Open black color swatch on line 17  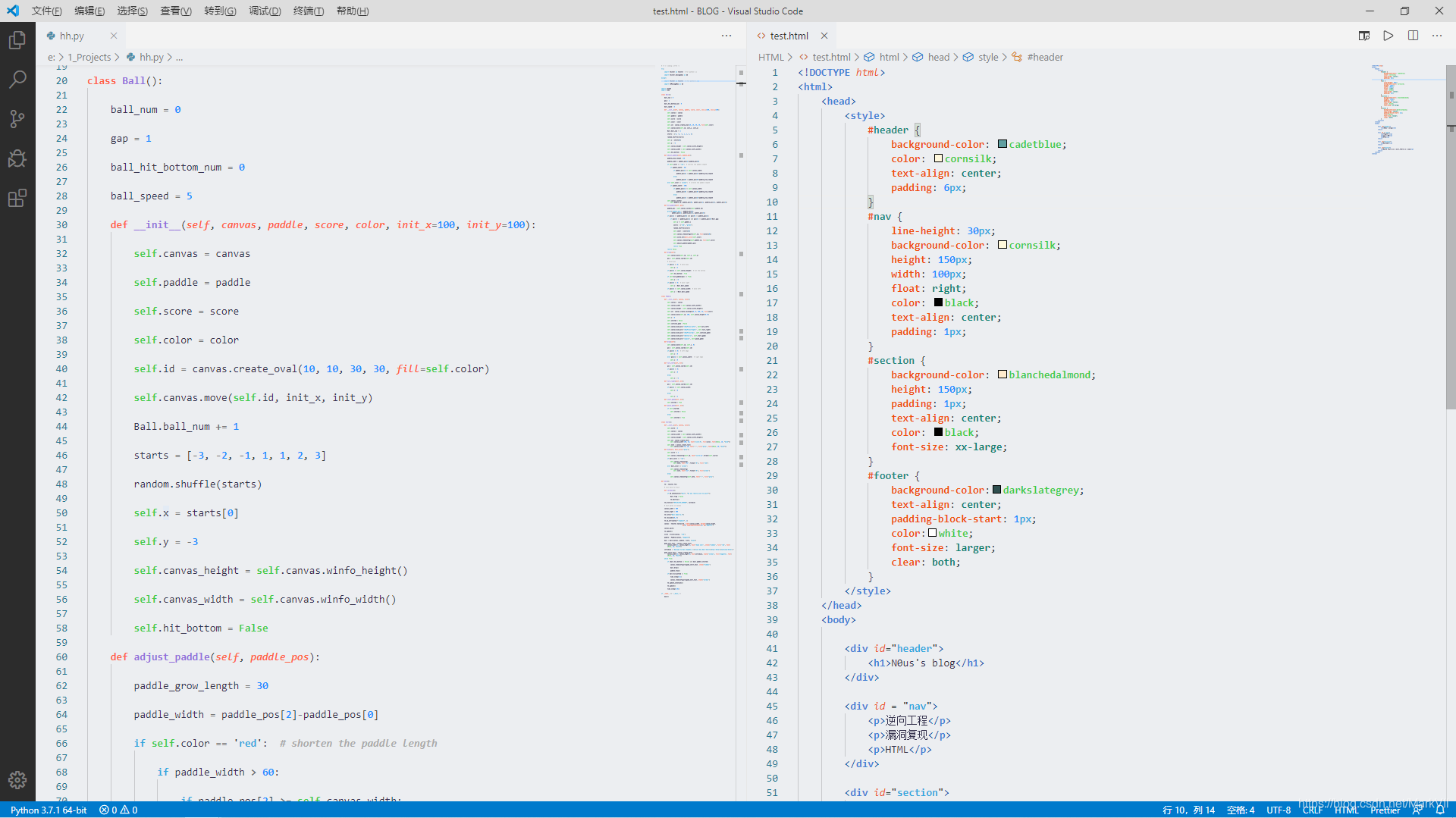click(x=938, y=302)
